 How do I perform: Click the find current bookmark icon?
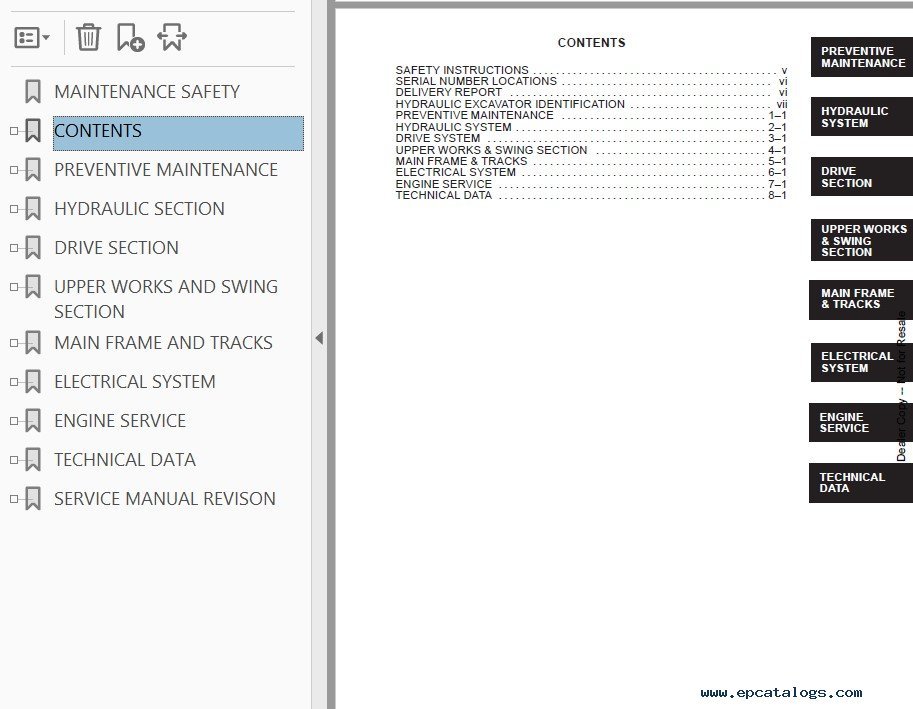point(171,38)
